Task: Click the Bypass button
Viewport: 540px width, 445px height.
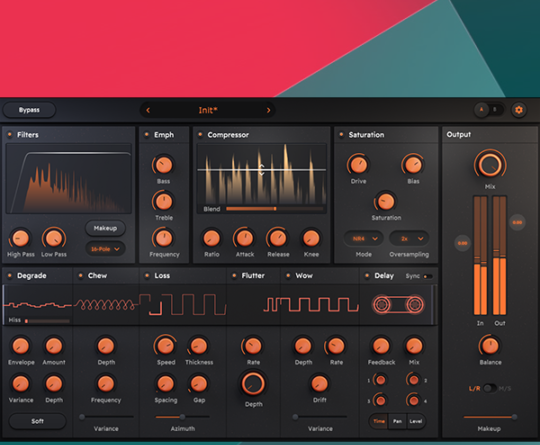Action: [29, 110]
